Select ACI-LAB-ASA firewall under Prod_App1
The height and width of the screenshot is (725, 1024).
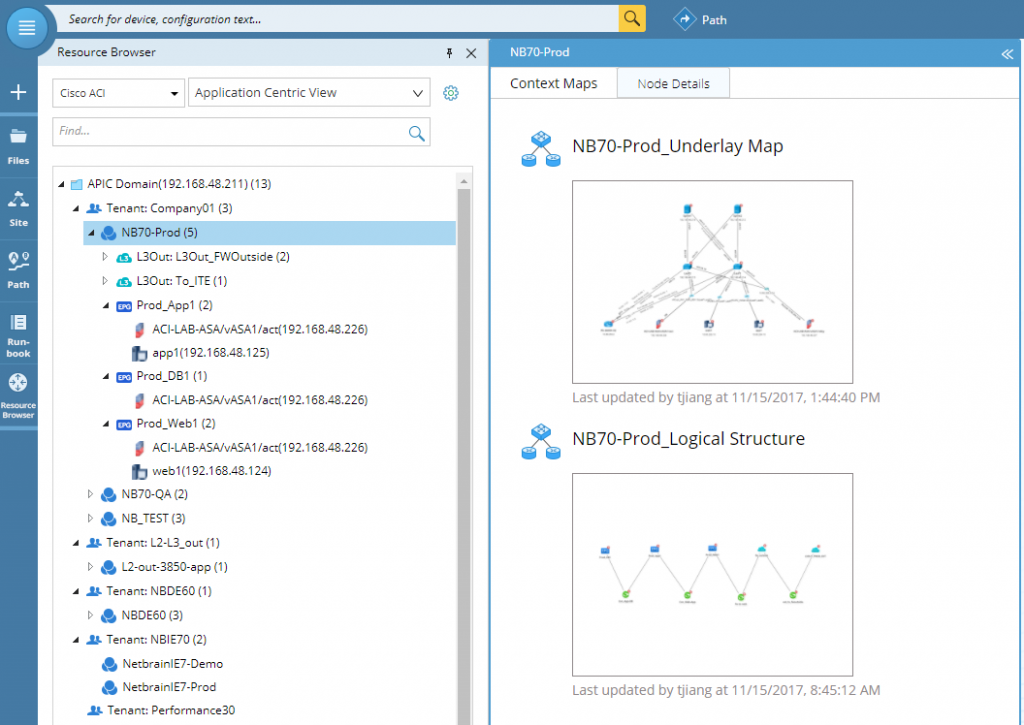click(259, 329)
